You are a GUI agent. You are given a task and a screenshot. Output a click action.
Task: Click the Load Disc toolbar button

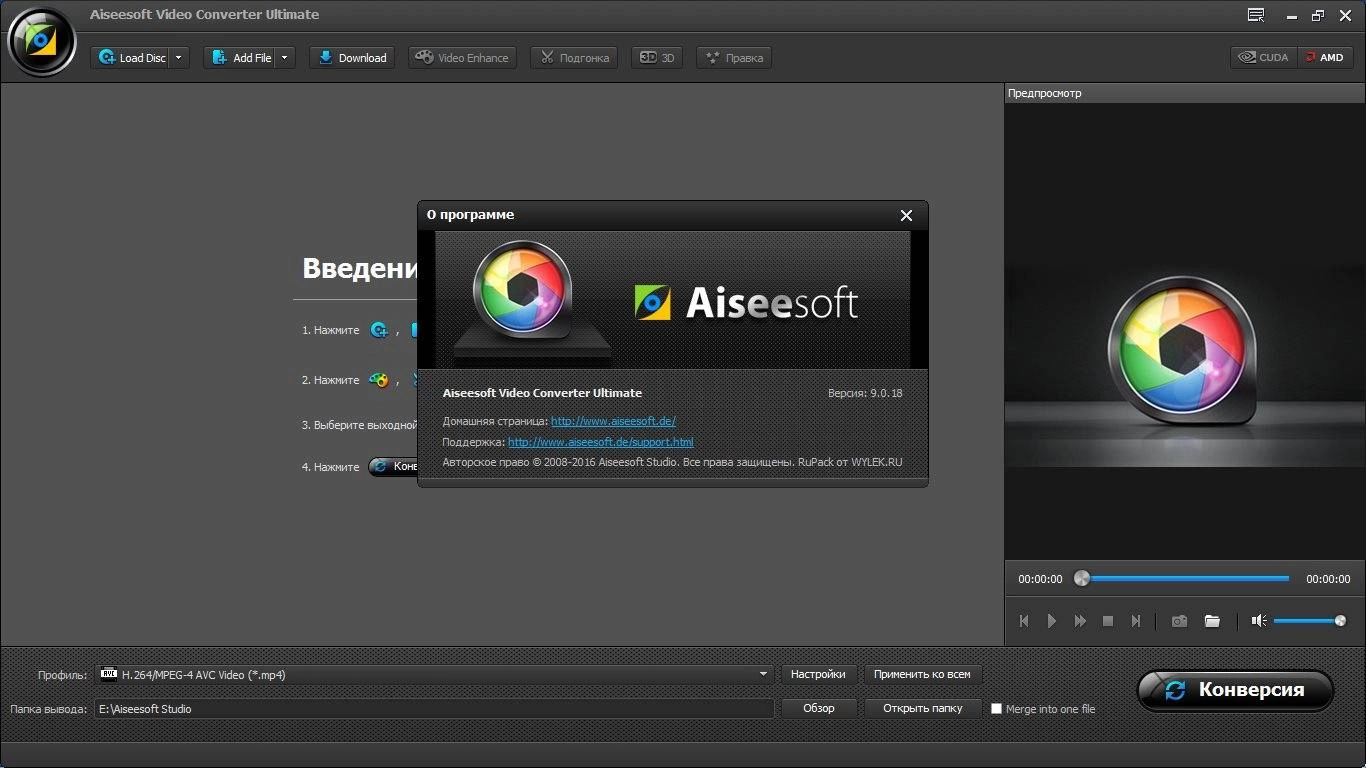[131, 58]
